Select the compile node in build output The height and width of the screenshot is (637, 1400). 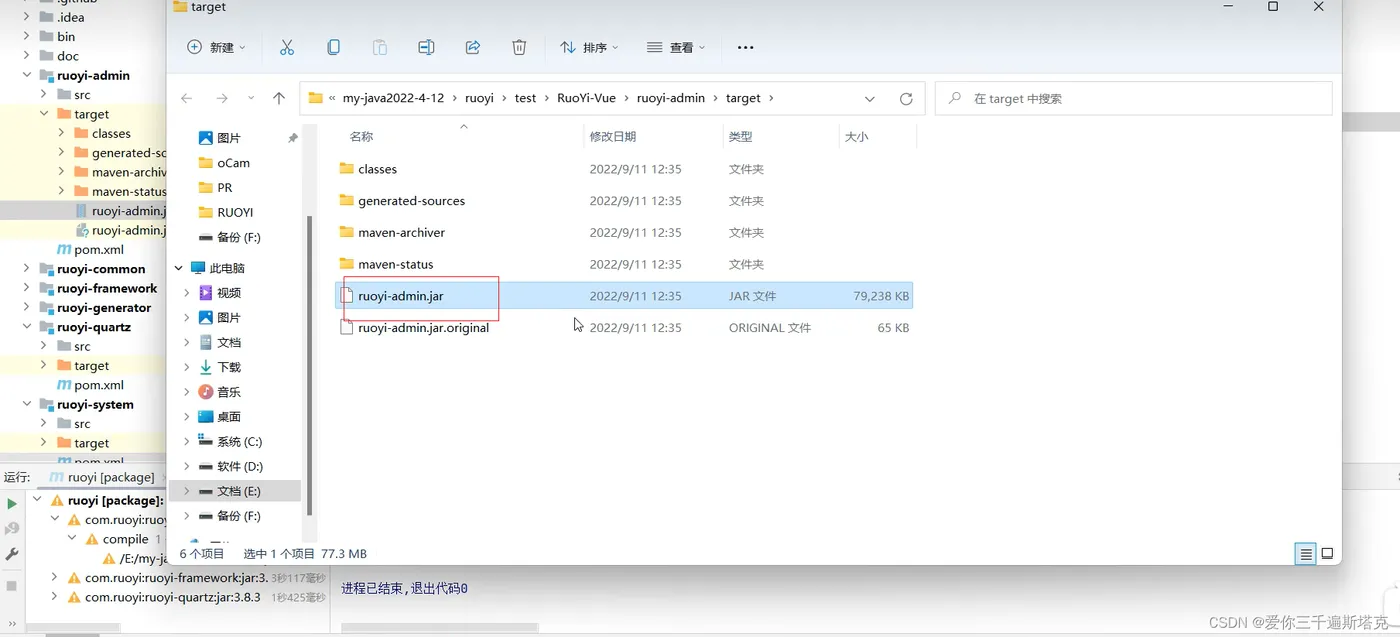125,539
